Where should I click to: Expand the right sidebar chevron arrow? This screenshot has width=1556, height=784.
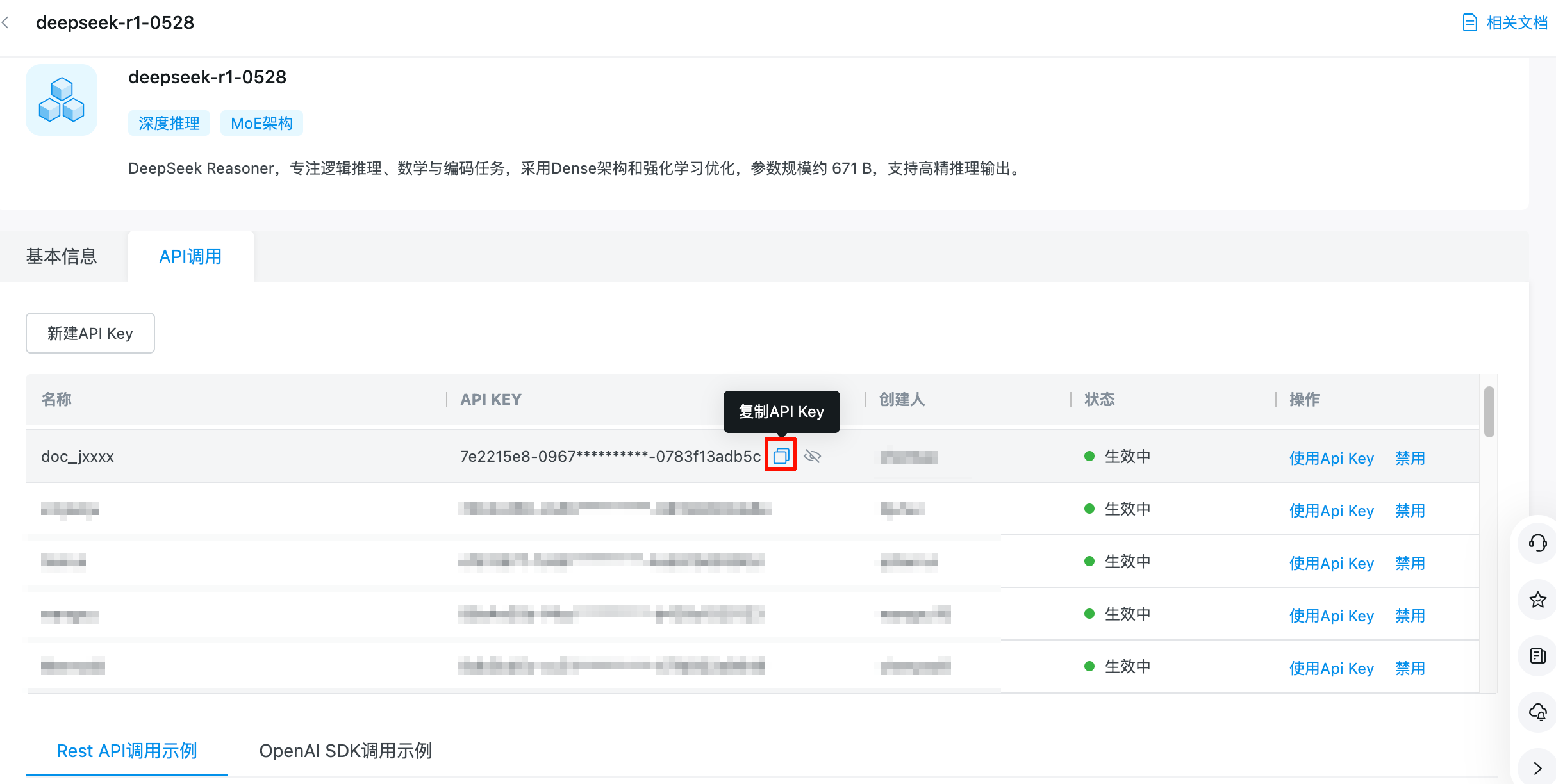(x=1537, y=768)
